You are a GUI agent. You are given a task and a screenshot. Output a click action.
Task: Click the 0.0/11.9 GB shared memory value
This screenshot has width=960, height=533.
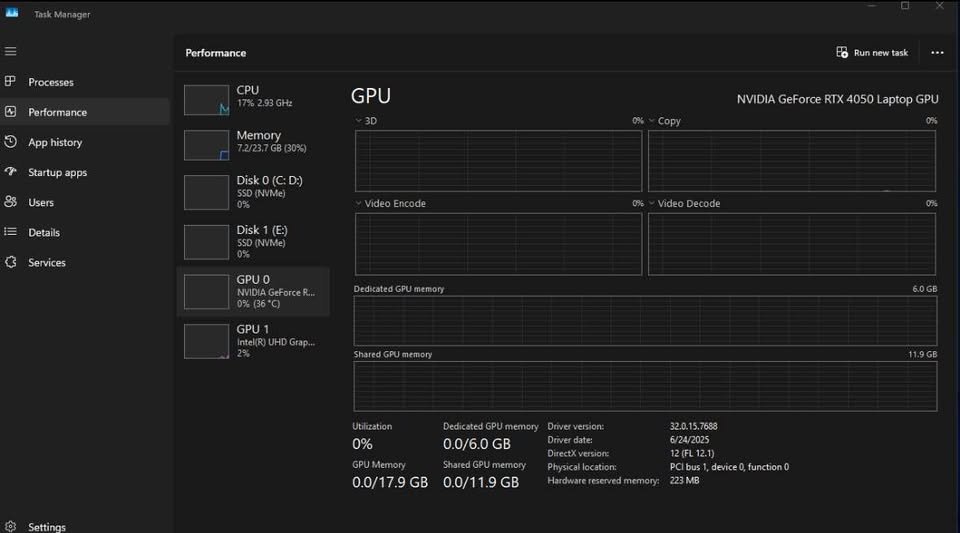point(481,482)
